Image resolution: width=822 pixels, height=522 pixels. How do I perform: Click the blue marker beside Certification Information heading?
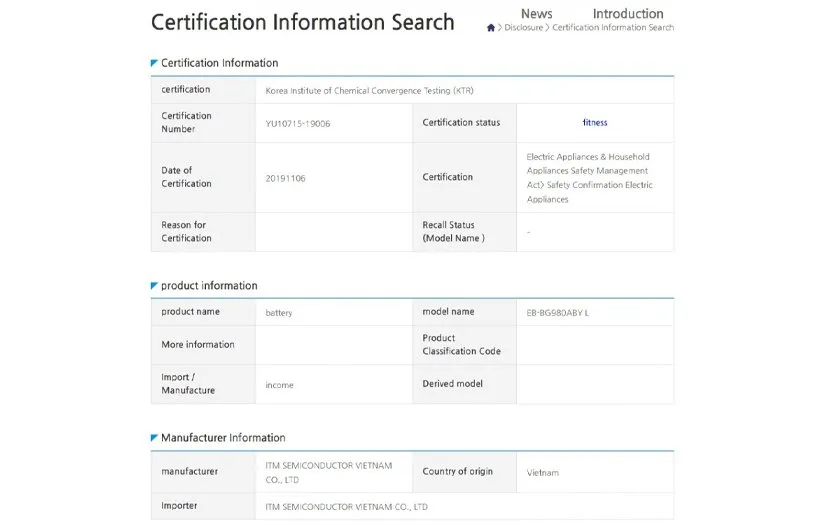pyautogui.click(x=154, y=63)
